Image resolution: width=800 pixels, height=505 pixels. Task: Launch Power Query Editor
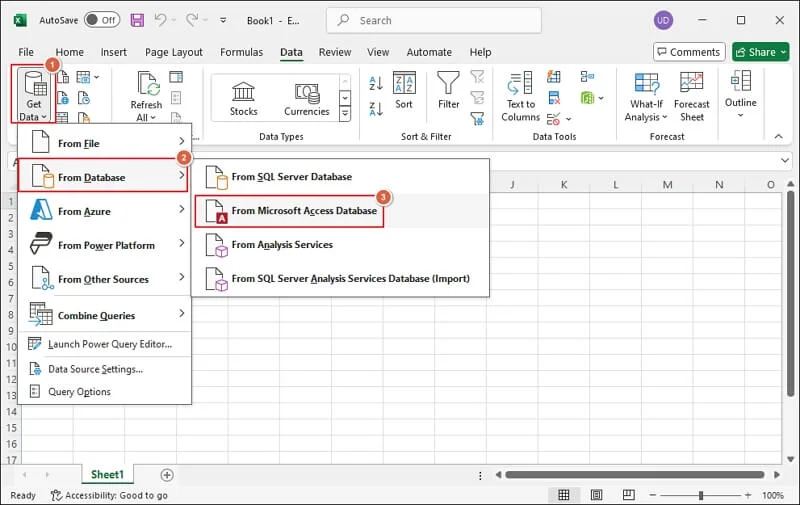click(x=105, y=344)
